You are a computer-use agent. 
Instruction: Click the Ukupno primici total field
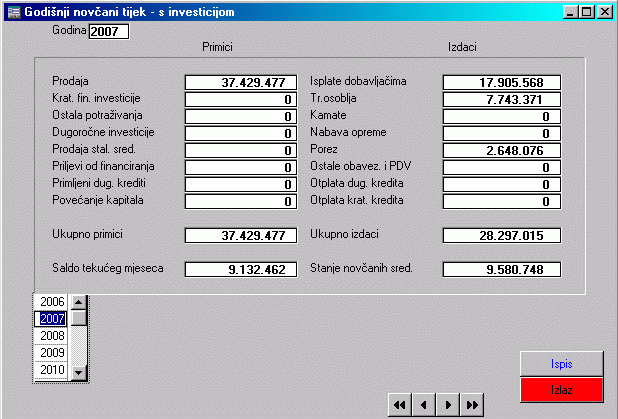click(x=241, y=235)
